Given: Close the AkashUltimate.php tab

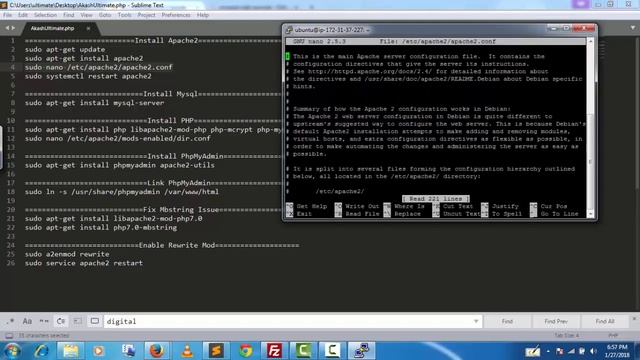Looking at the screenshot, I should (88, 28).
